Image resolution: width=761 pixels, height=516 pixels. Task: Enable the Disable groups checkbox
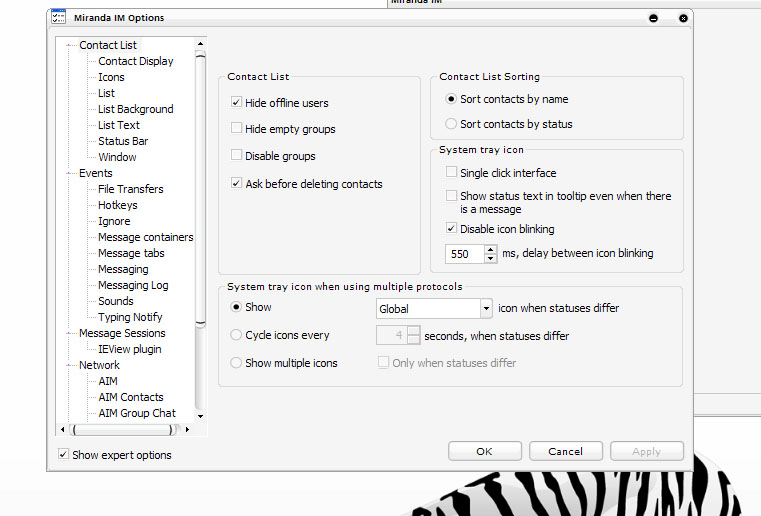pos(237,156)
